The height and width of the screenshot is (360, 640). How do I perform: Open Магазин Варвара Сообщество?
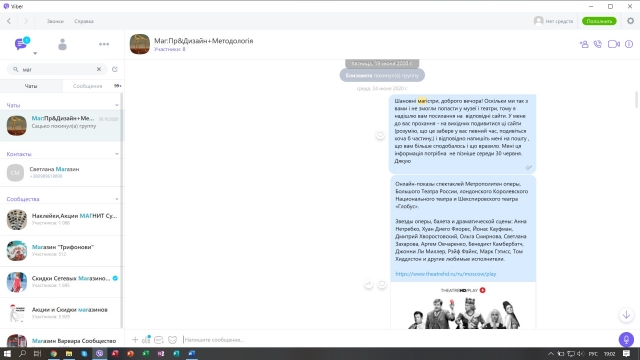61,340
